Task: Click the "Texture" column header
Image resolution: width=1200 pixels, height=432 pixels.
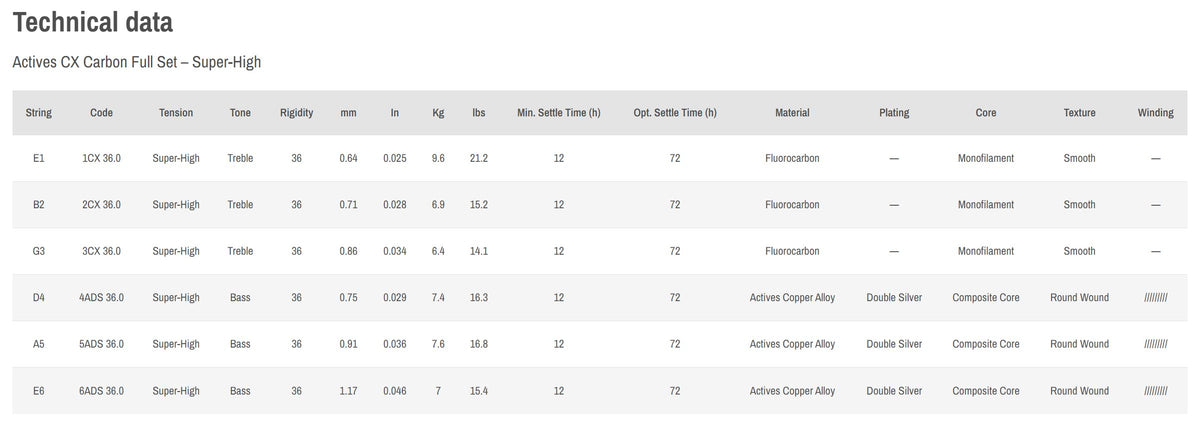Action: 1080,113
